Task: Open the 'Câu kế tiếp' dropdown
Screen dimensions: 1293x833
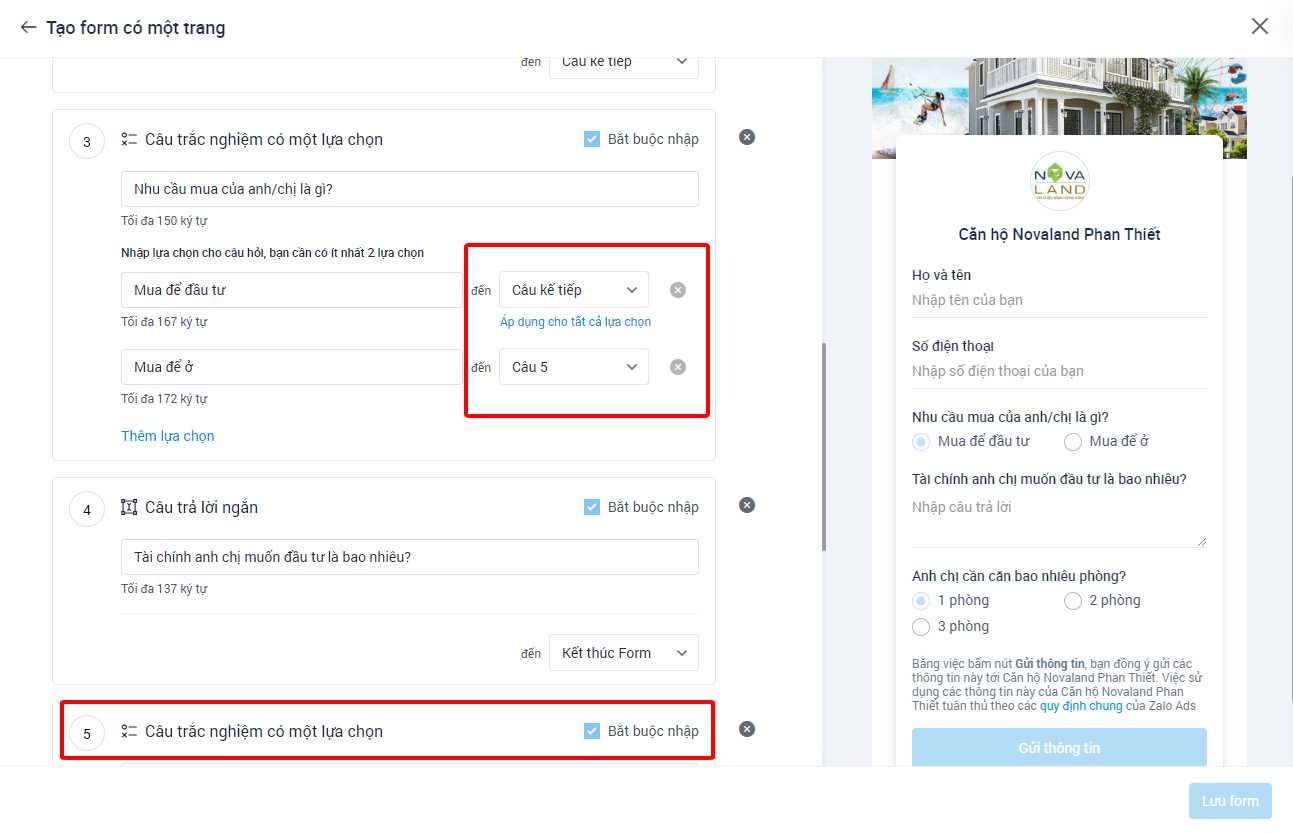Action: coord(573,289)
